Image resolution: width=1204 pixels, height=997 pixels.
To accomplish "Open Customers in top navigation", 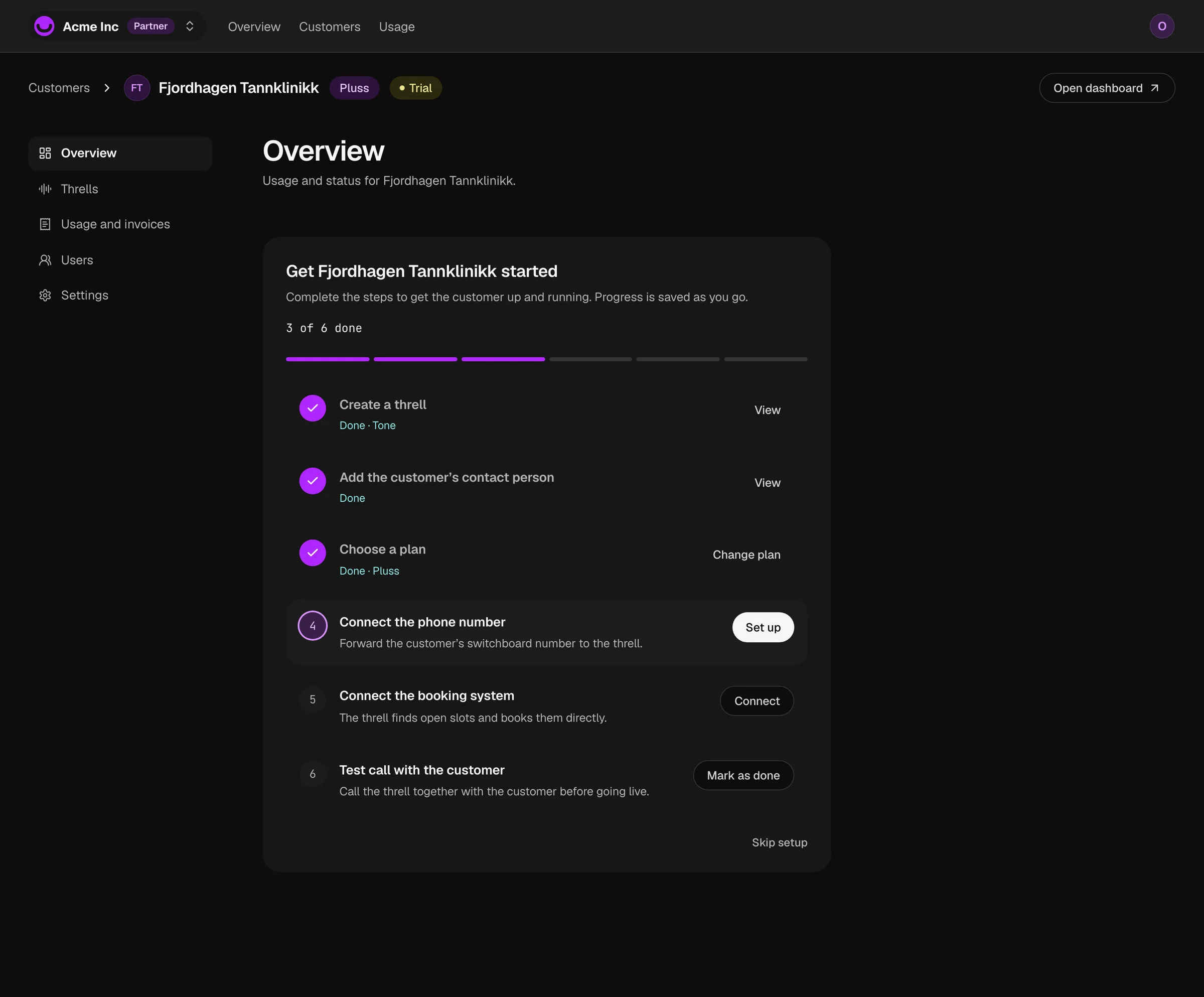I will [330, 27].
